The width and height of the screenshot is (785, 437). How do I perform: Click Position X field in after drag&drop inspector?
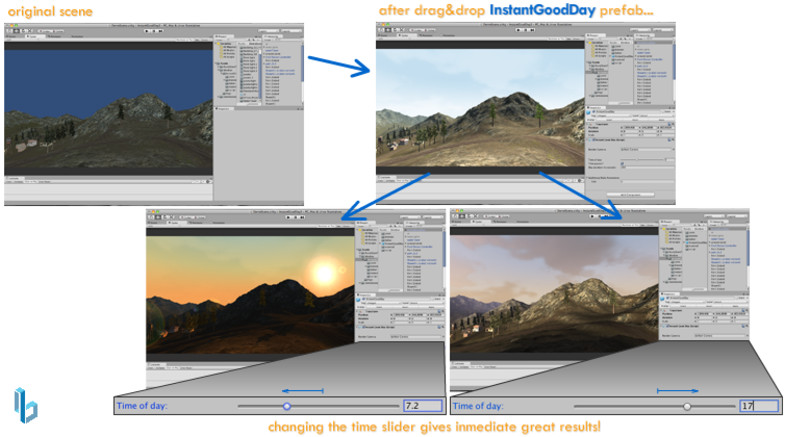tap(631, 128)
